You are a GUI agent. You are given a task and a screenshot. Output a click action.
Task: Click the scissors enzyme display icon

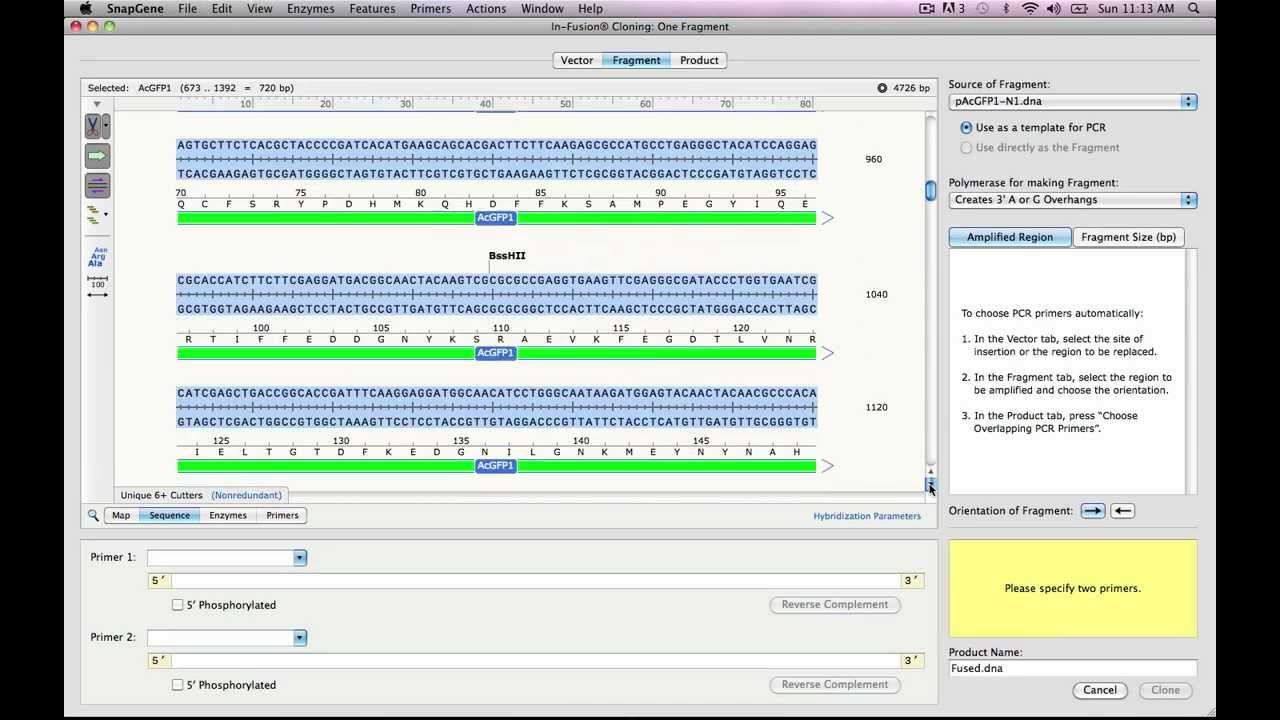(x=93, y=127)
